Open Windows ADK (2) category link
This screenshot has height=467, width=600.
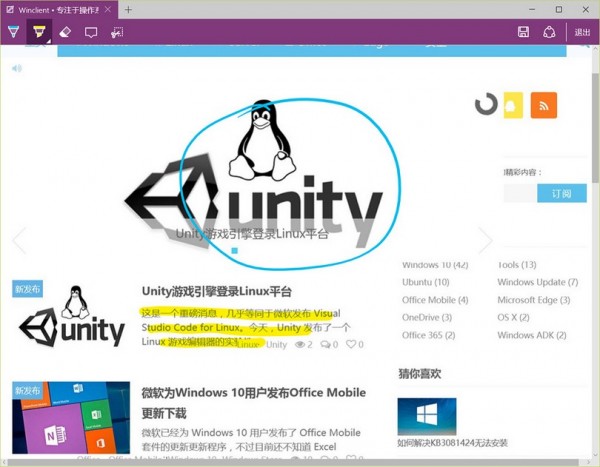coord(532,335)
